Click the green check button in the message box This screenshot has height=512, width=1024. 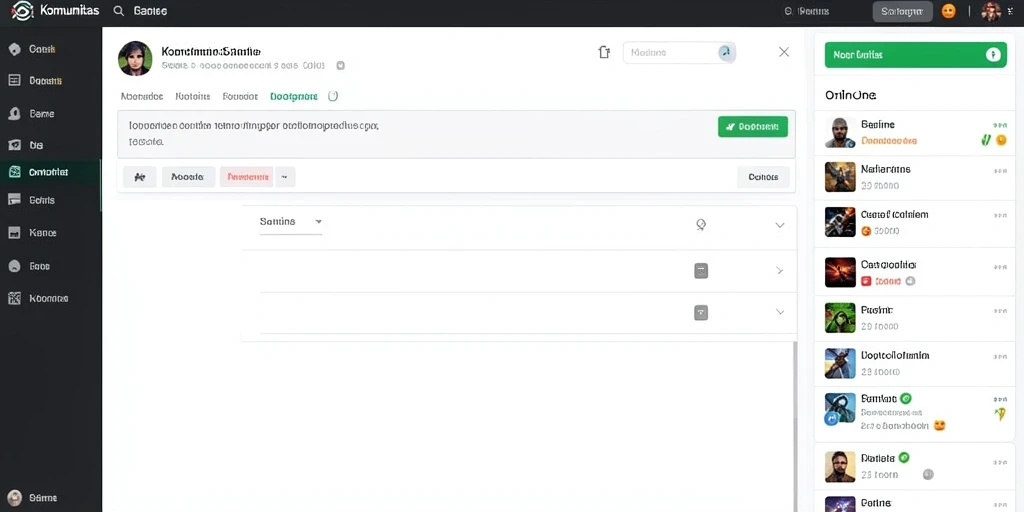[752, 127]
